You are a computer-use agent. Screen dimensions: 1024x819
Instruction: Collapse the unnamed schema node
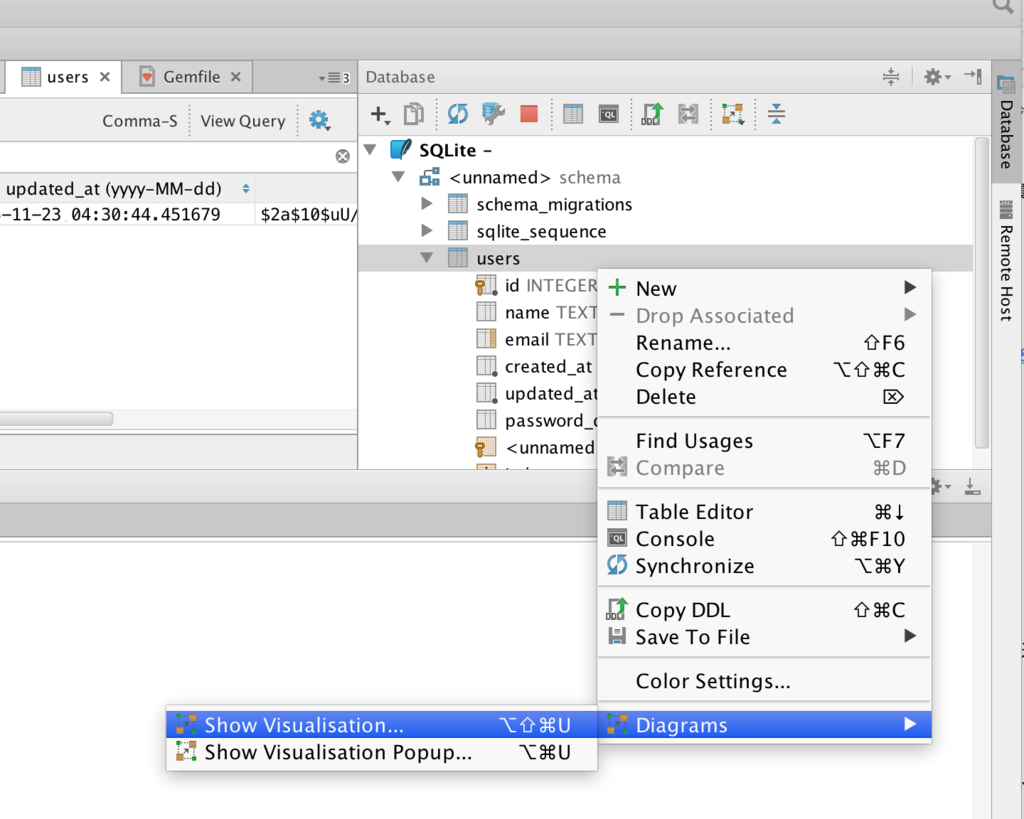pos(398,177)
